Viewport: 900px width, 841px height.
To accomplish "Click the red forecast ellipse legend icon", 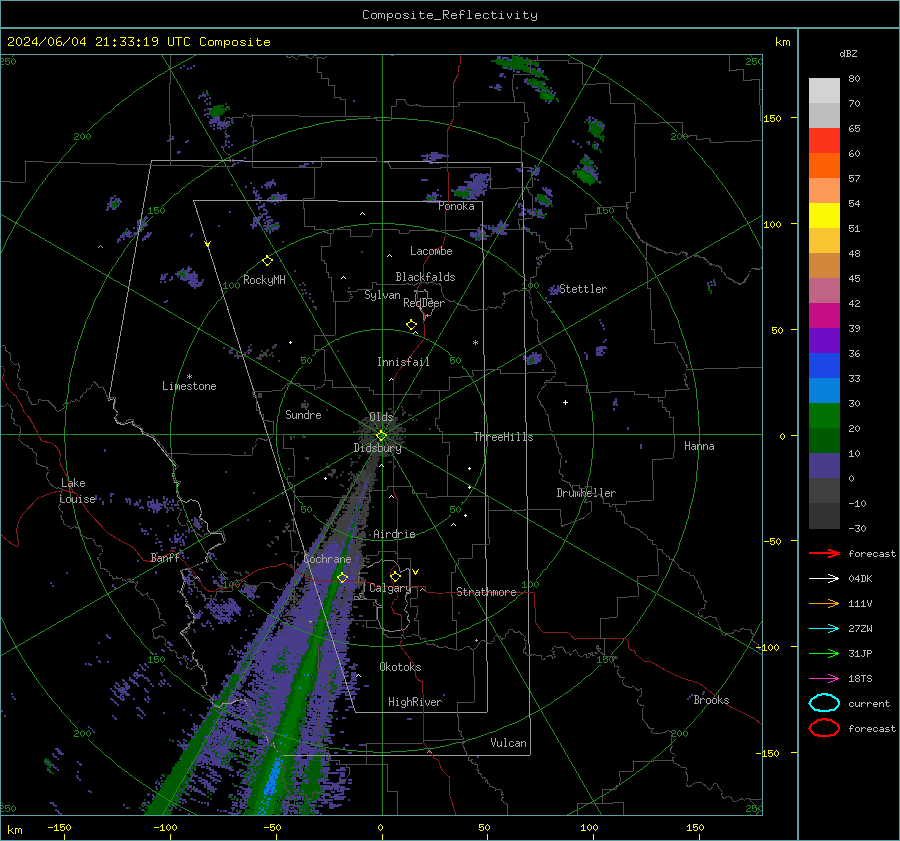I will [824, 728].
